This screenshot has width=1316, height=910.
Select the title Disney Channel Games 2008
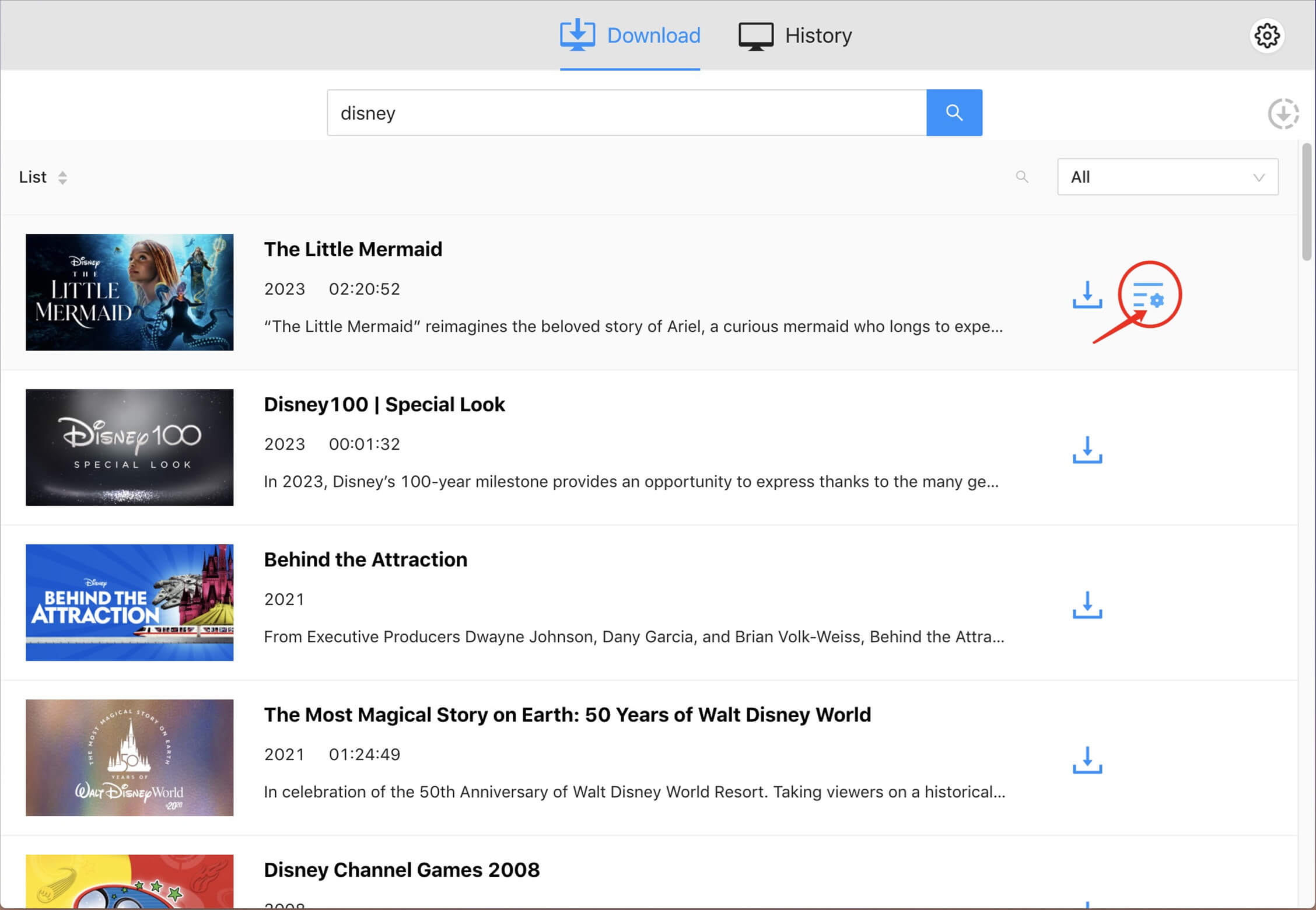point(402,870)
